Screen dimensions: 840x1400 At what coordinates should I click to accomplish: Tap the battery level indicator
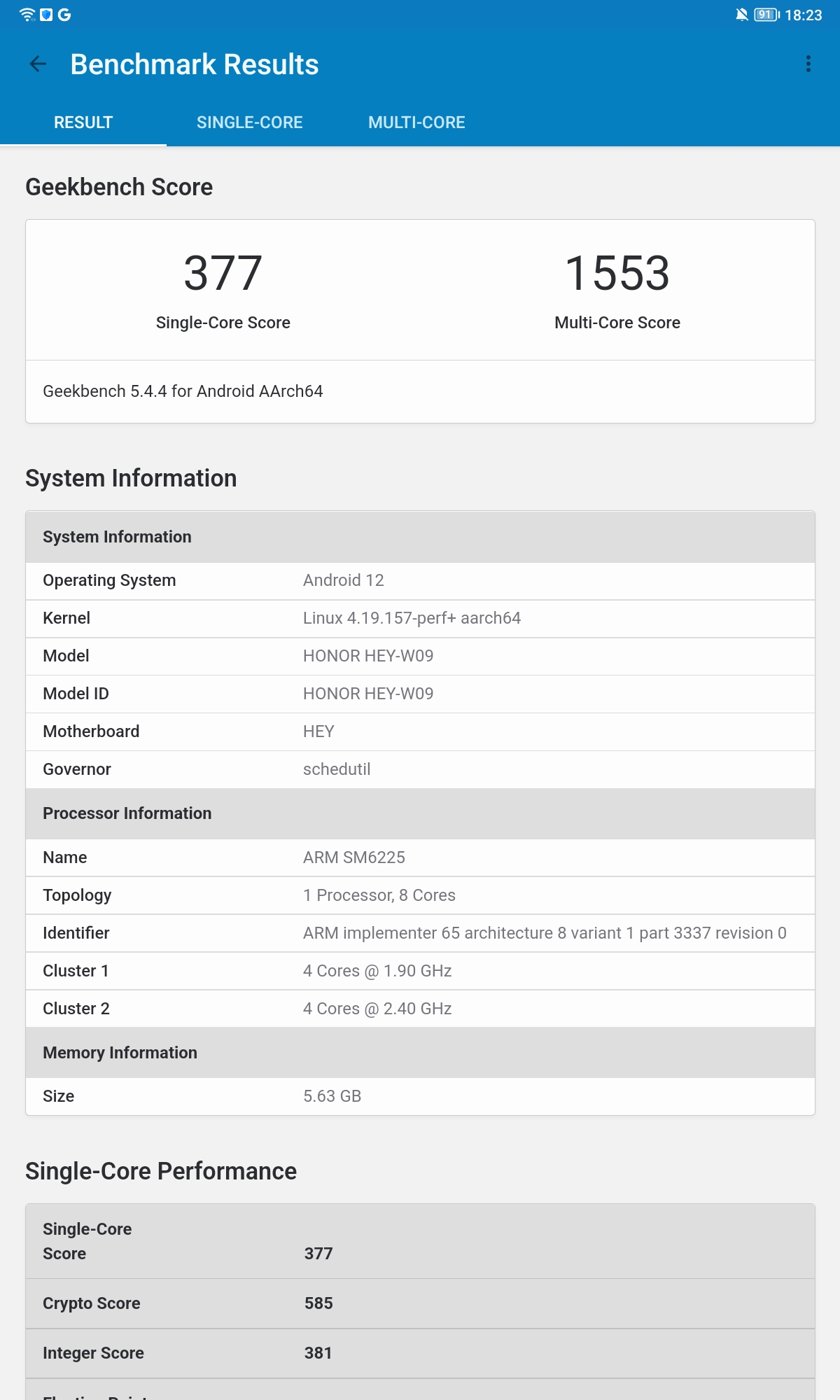tap(767, 15)
